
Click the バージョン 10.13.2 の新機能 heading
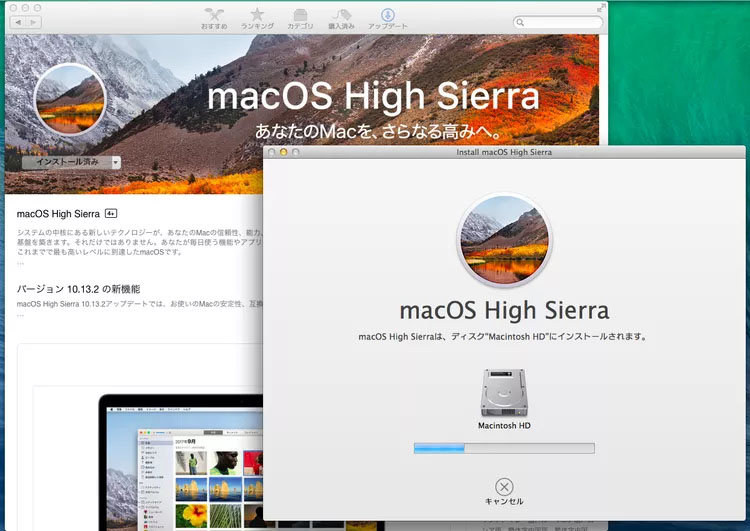[78, 289]
